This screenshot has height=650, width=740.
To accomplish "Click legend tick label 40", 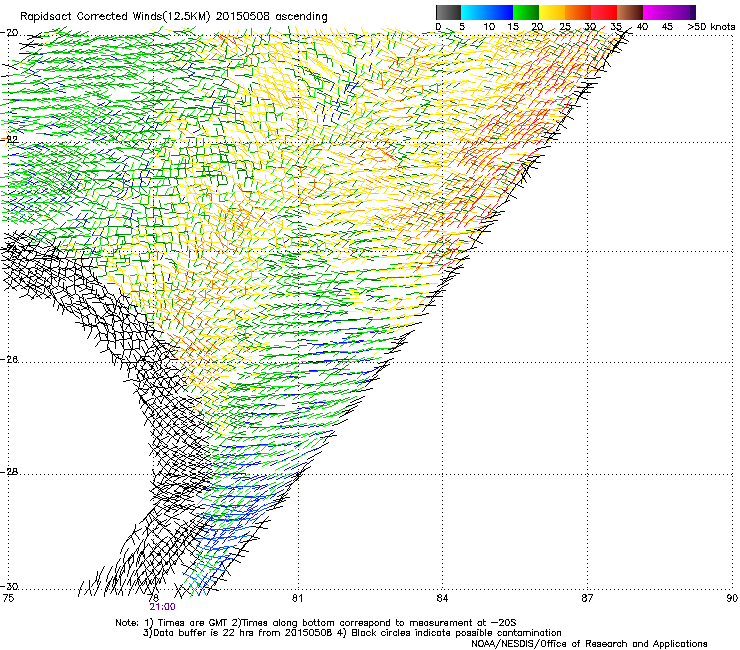I will 642,27.
